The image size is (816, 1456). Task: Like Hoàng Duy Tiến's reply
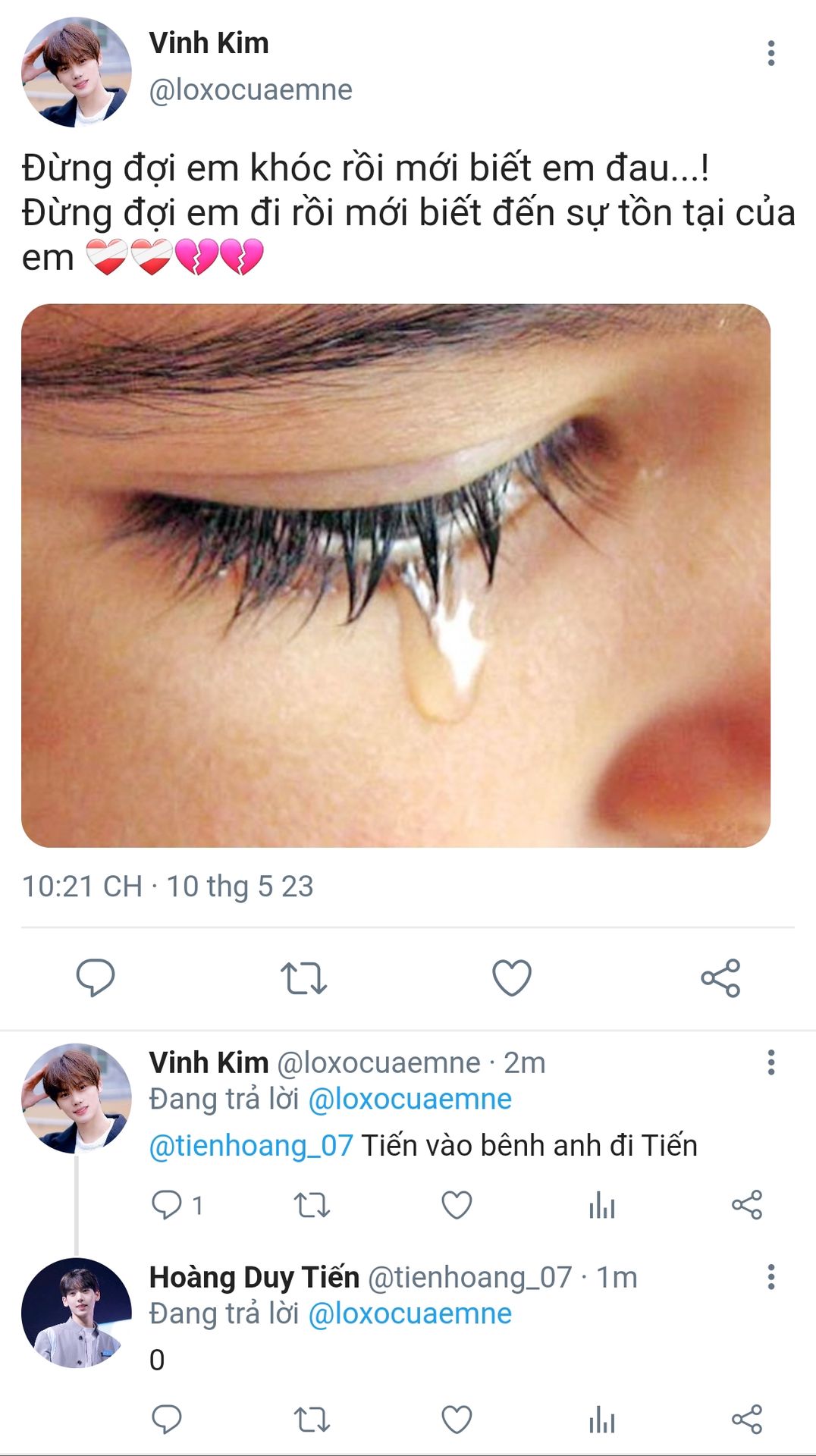click(457, 1419)
